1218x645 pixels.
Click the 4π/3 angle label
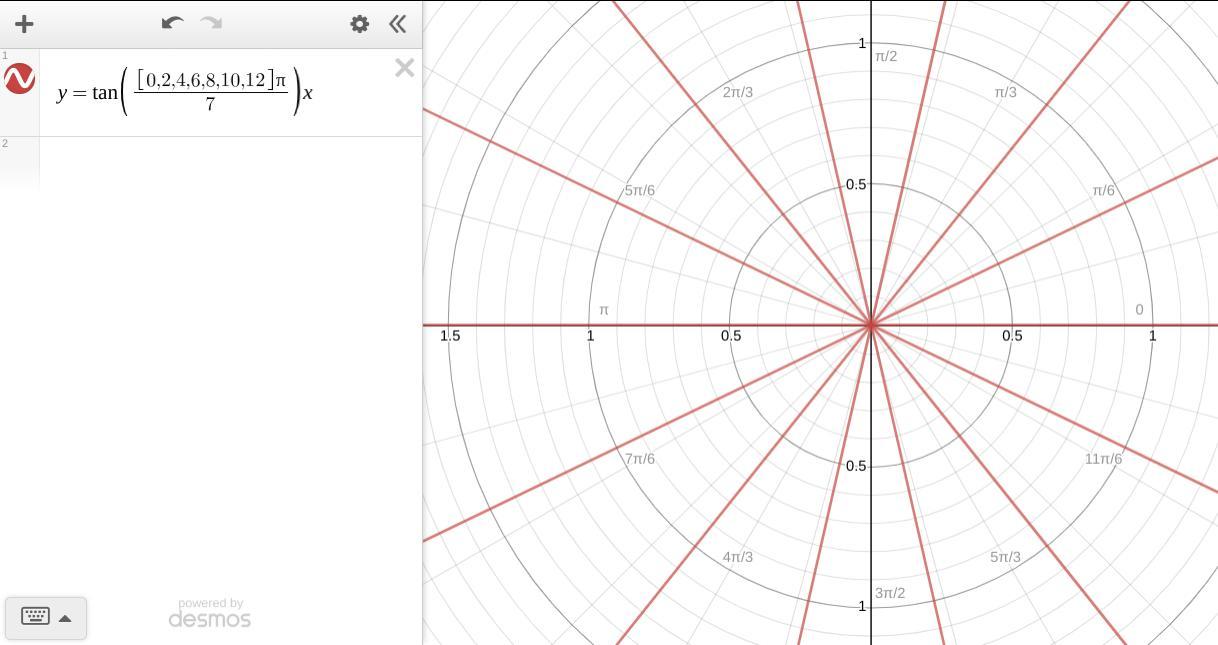pos(738,557)
